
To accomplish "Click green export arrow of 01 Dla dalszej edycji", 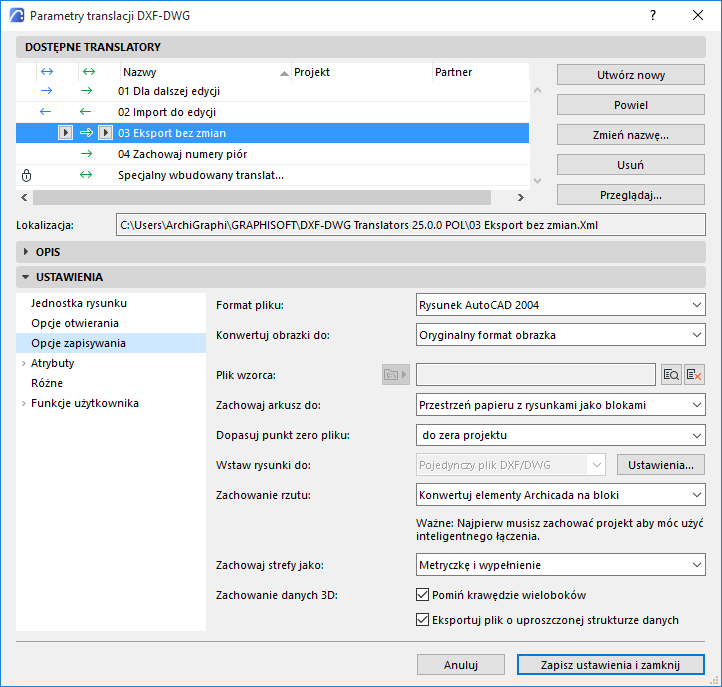I will 87,91.
